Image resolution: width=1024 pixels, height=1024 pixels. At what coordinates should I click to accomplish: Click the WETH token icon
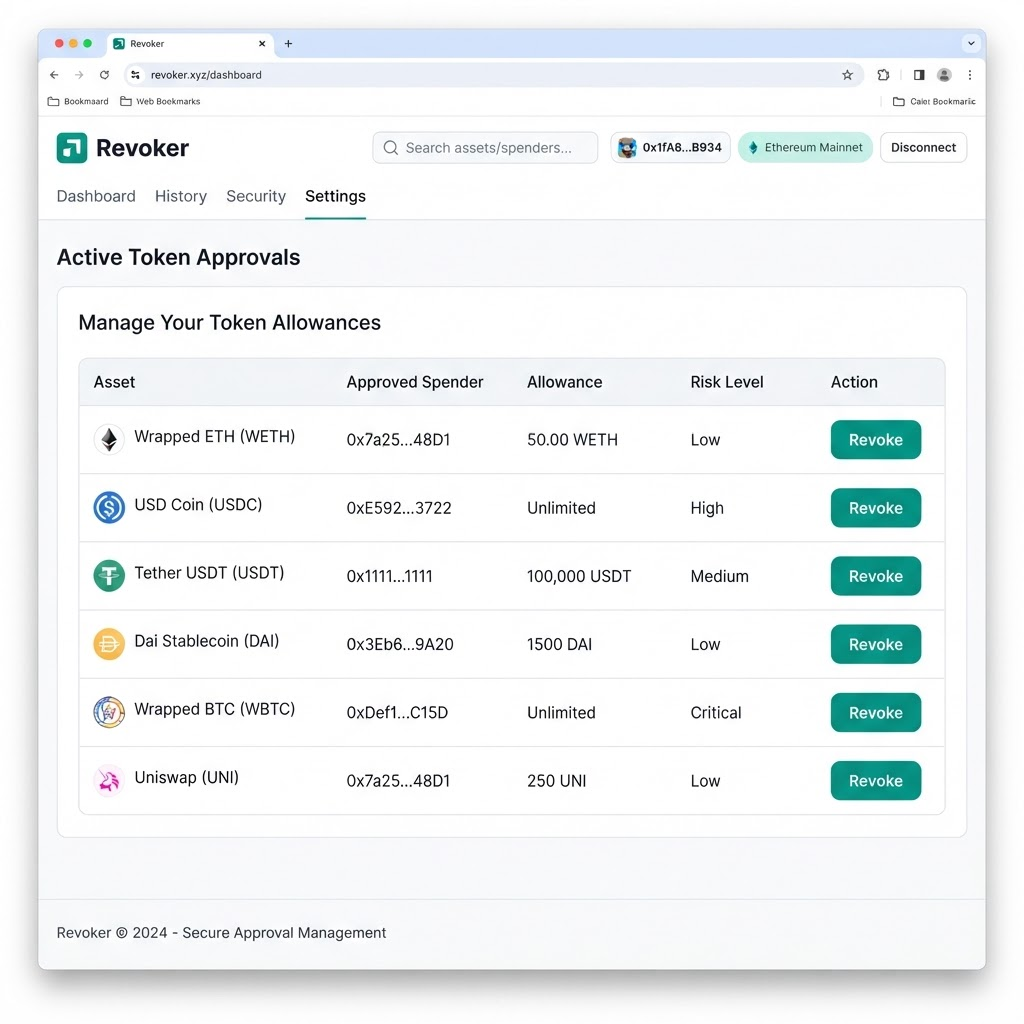pos(109,440)
